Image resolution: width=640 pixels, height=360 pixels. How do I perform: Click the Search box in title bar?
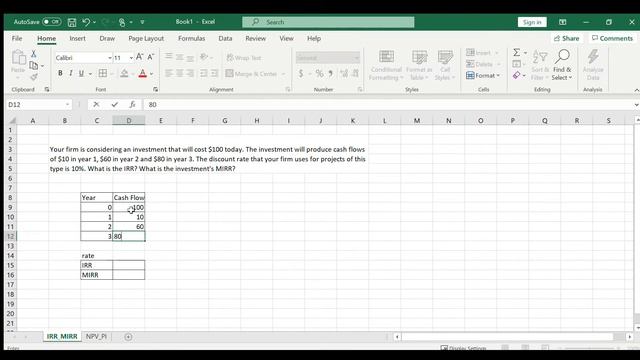[x=328, y=22]
